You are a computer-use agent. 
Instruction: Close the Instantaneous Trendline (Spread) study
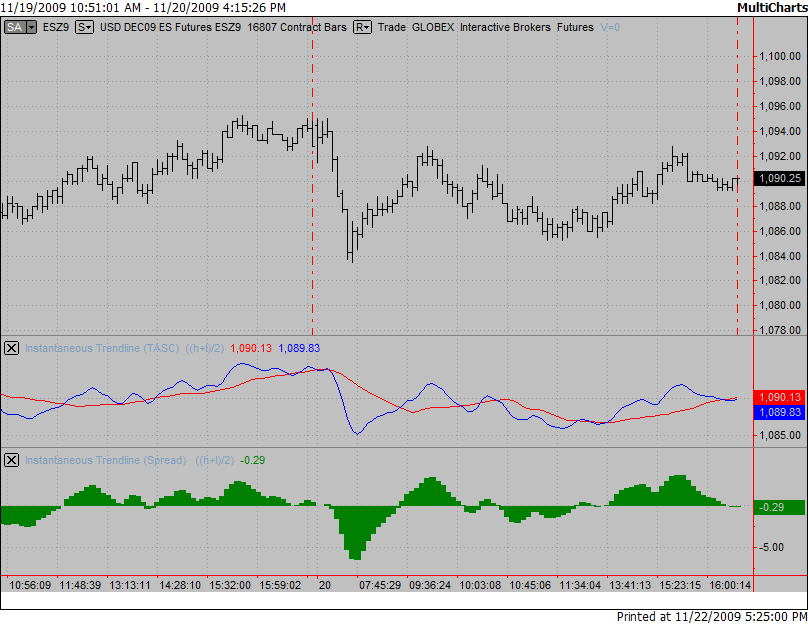(11, 460)
